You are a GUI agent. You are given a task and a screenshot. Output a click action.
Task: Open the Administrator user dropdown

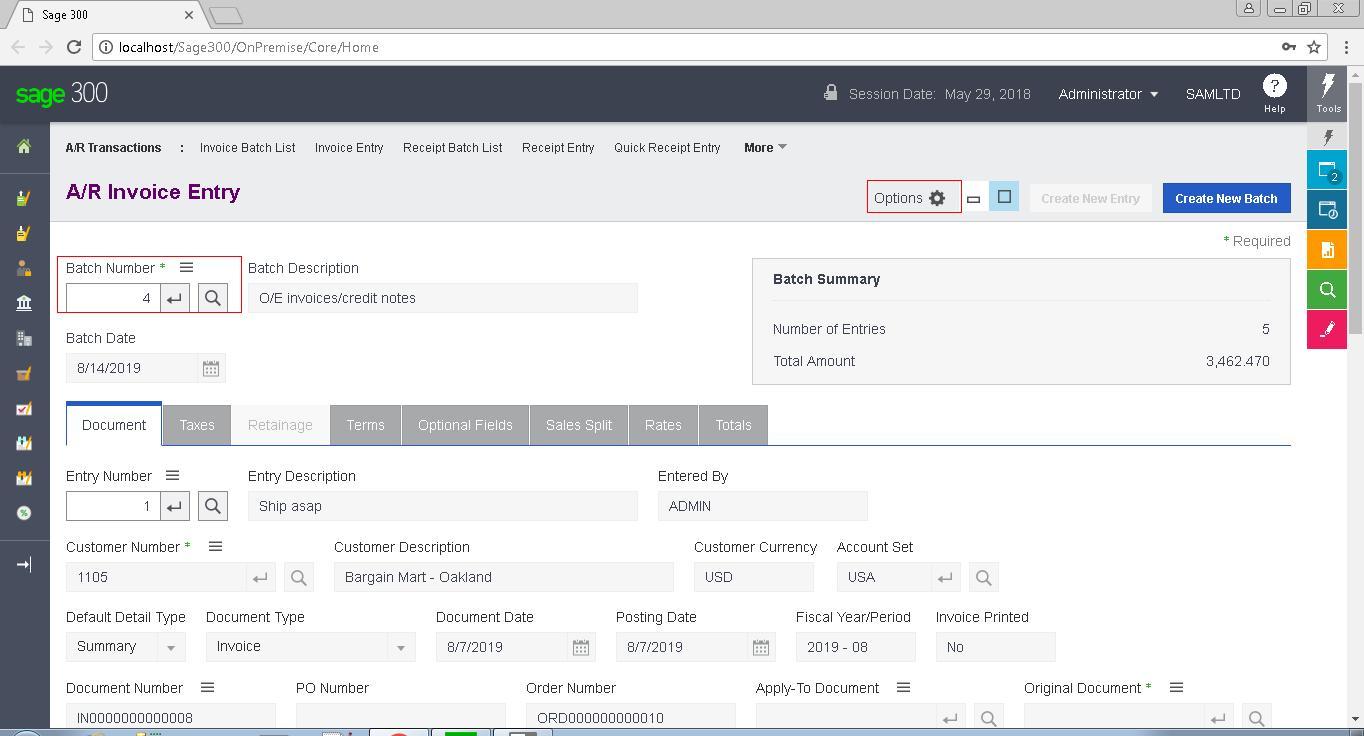1108,94
